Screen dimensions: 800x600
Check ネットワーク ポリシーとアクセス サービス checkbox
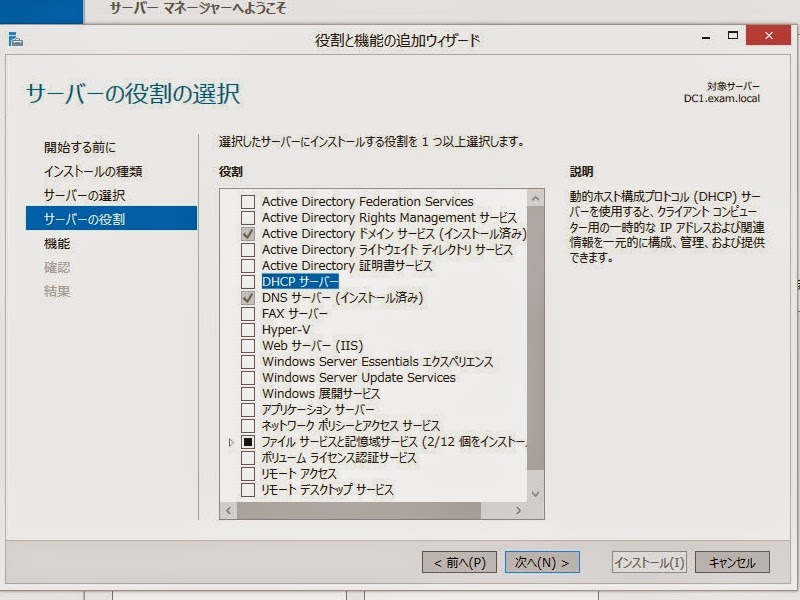[248, 426]
